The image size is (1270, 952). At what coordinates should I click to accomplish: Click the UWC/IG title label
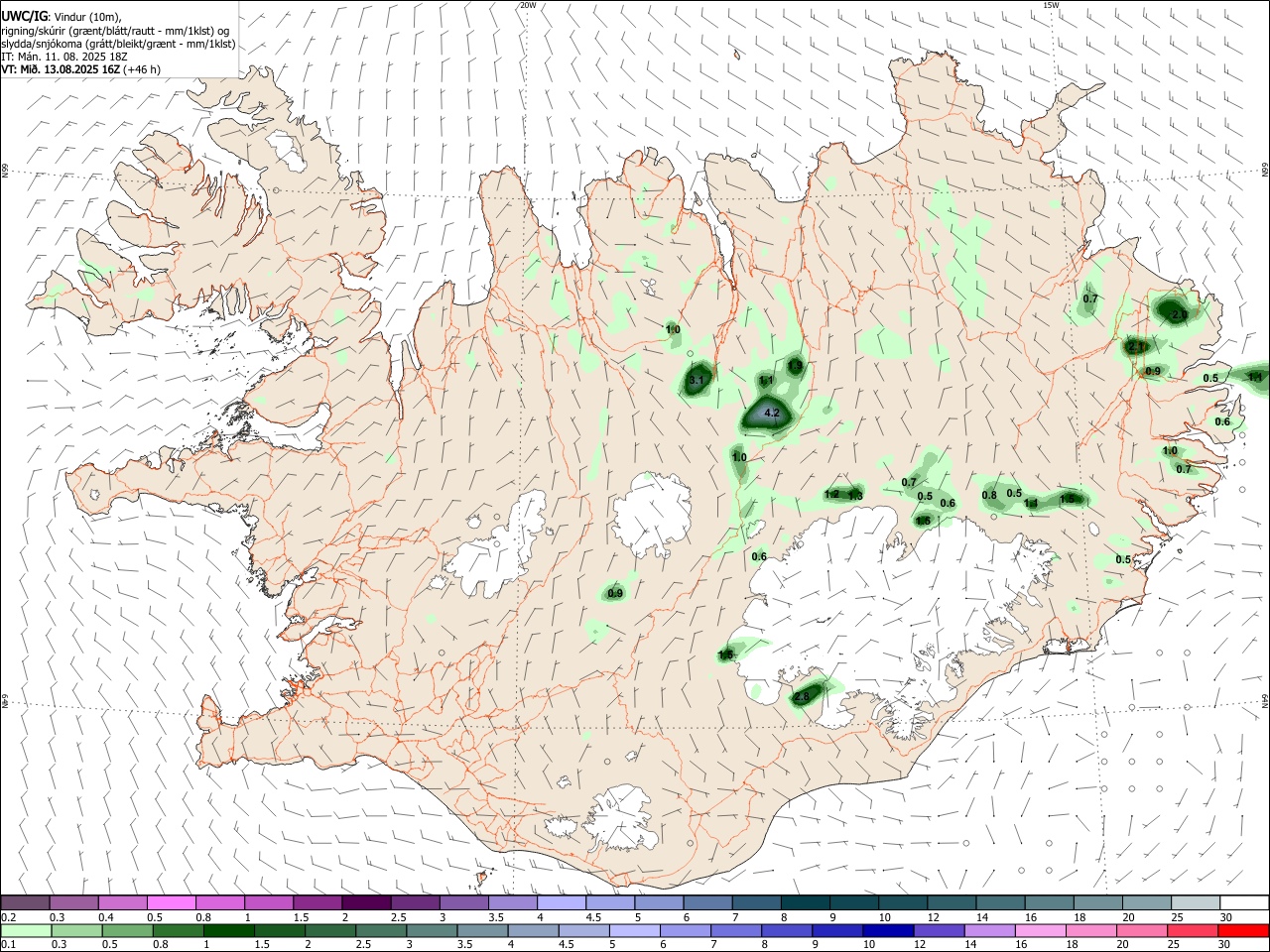coord(24,15)
